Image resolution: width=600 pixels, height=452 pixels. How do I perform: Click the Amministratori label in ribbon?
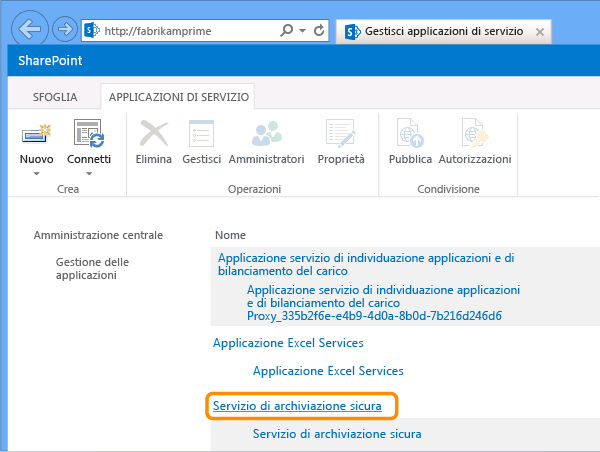pyautogui.click(x=267, y=159)
